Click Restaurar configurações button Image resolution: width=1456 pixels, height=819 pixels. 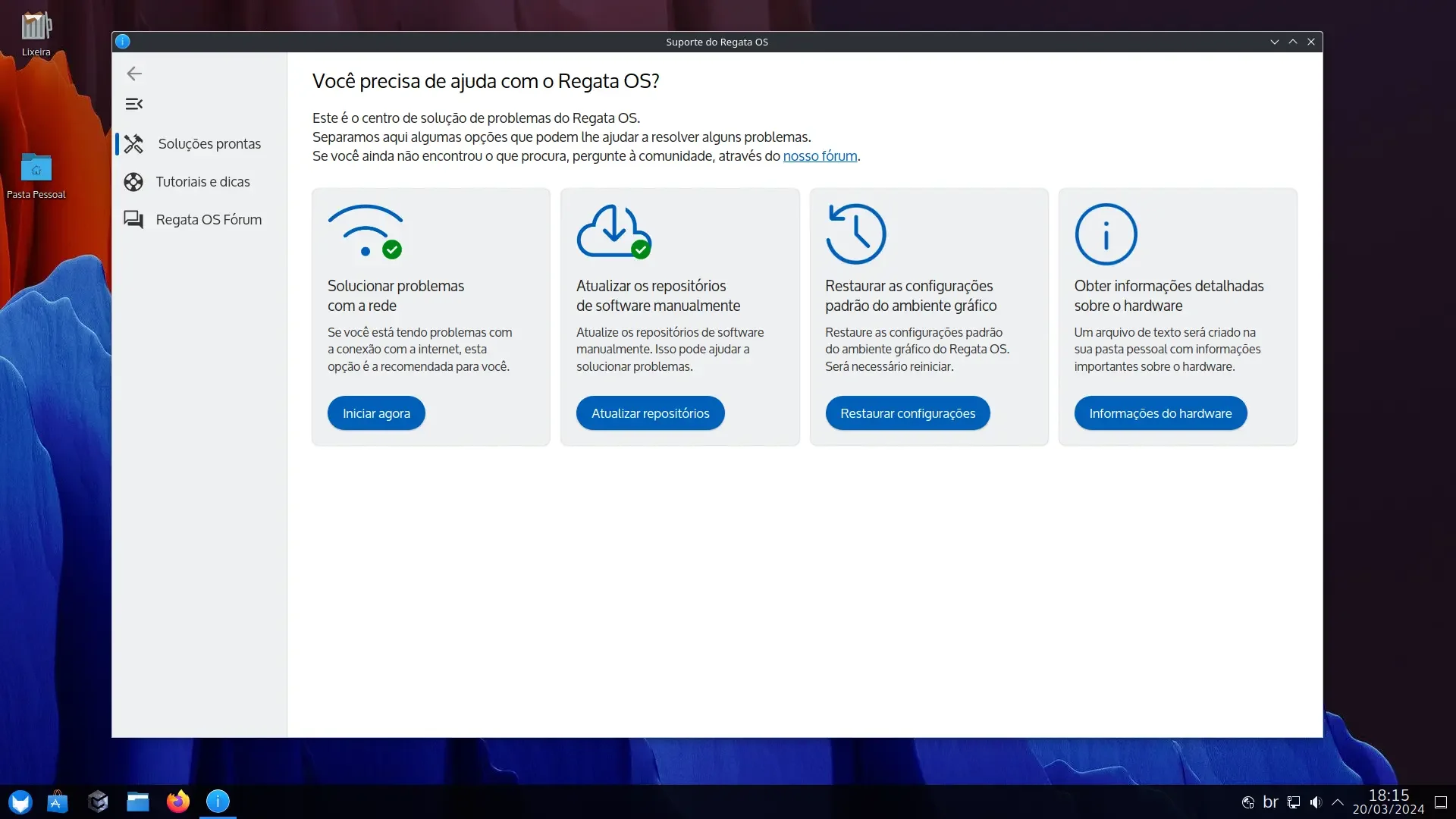pyautogui.click(x=908, y=413)
